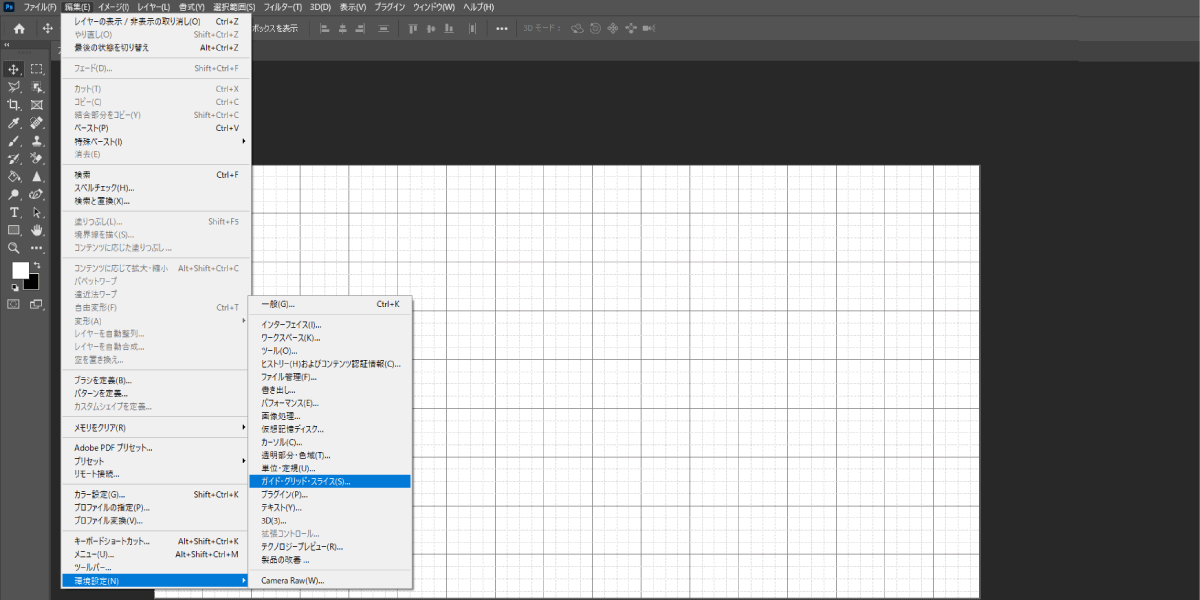Select the Brush tool
The image size is (1200, 600).
click(x=14, y=141)
